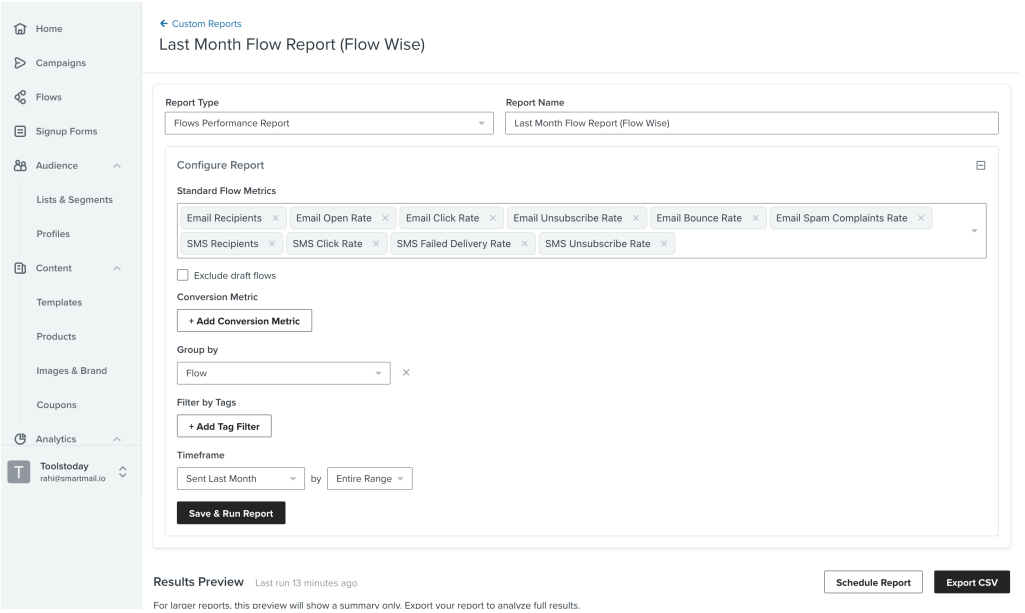Remove the Email Unsubscribe Rate metric

pos(635,218)
